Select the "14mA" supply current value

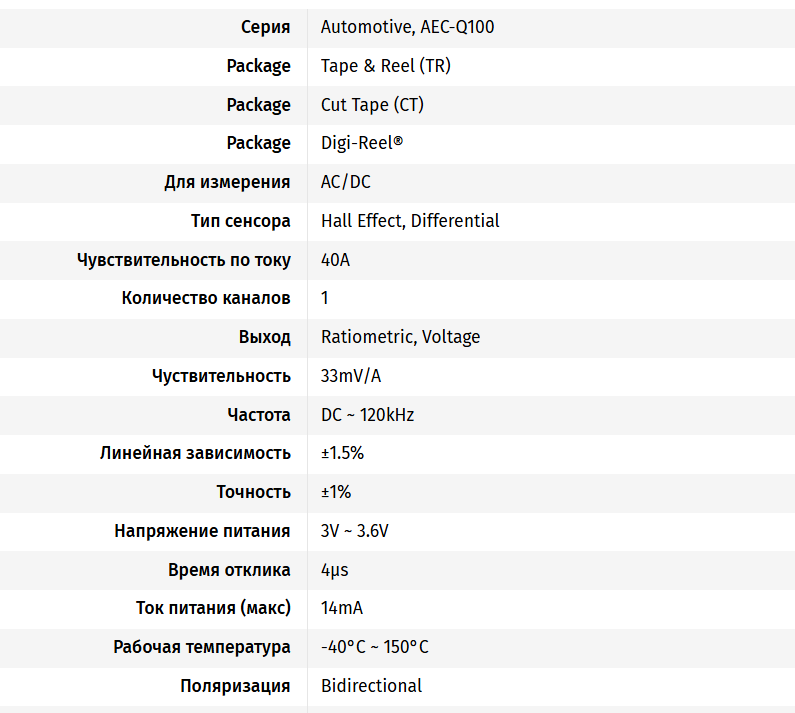(x=341, y=608)
